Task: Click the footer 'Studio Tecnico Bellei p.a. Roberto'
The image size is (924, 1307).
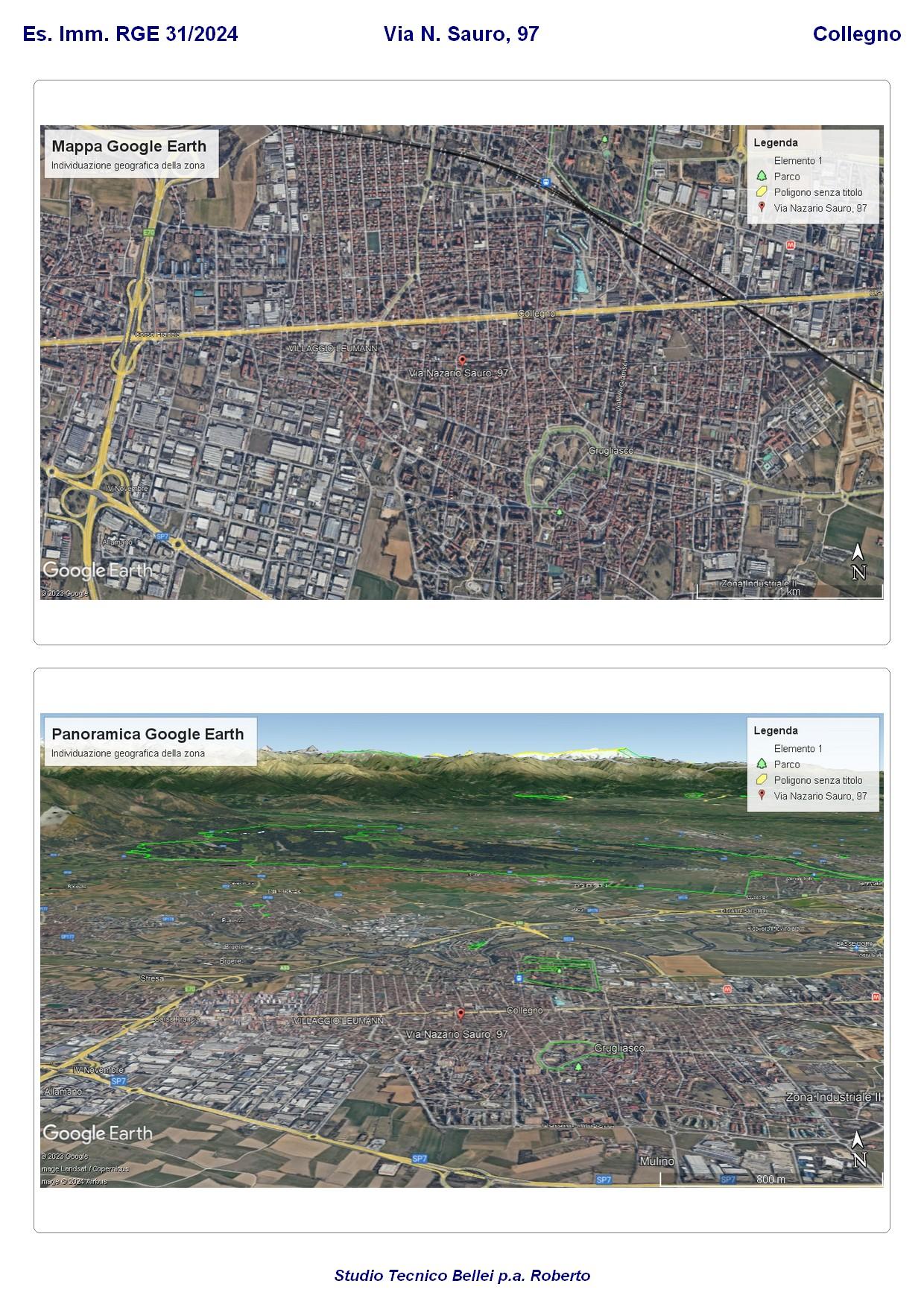Action: click(462, 1275)
